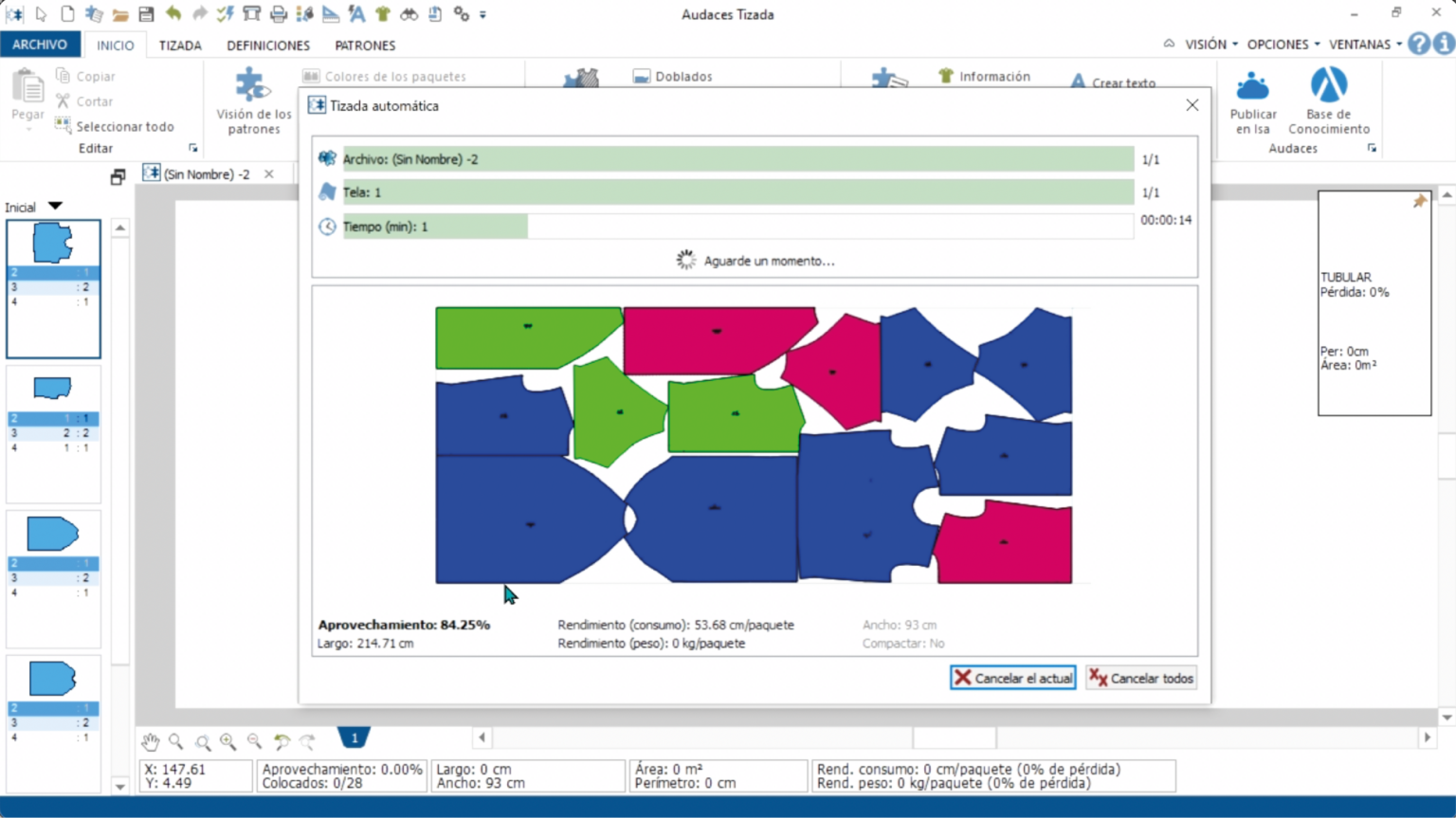
Task: Click the marker page tab labeled 1
Action: (355, 737)
